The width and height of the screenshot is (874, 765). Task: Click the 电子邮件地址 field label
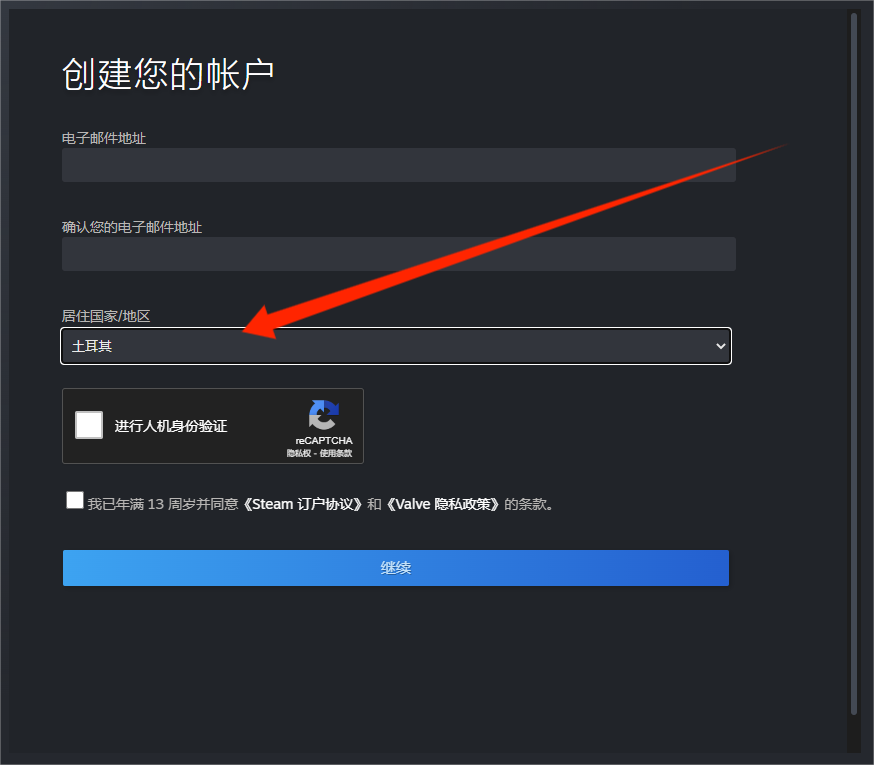[x=104, y=138]
